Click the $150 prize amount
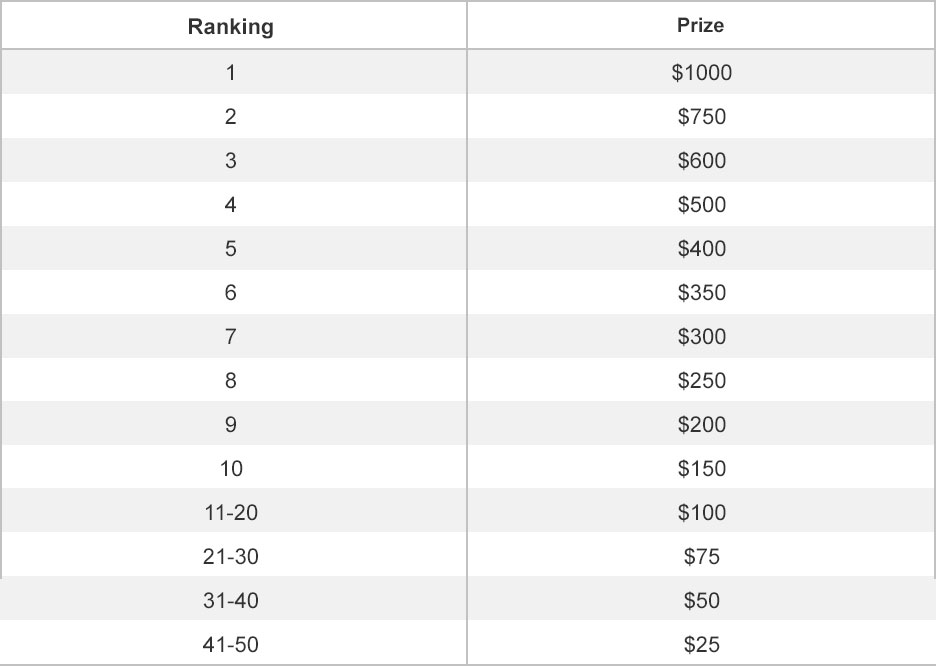The height and width of the screenshot is (666, 936). (x=701, y=469)
